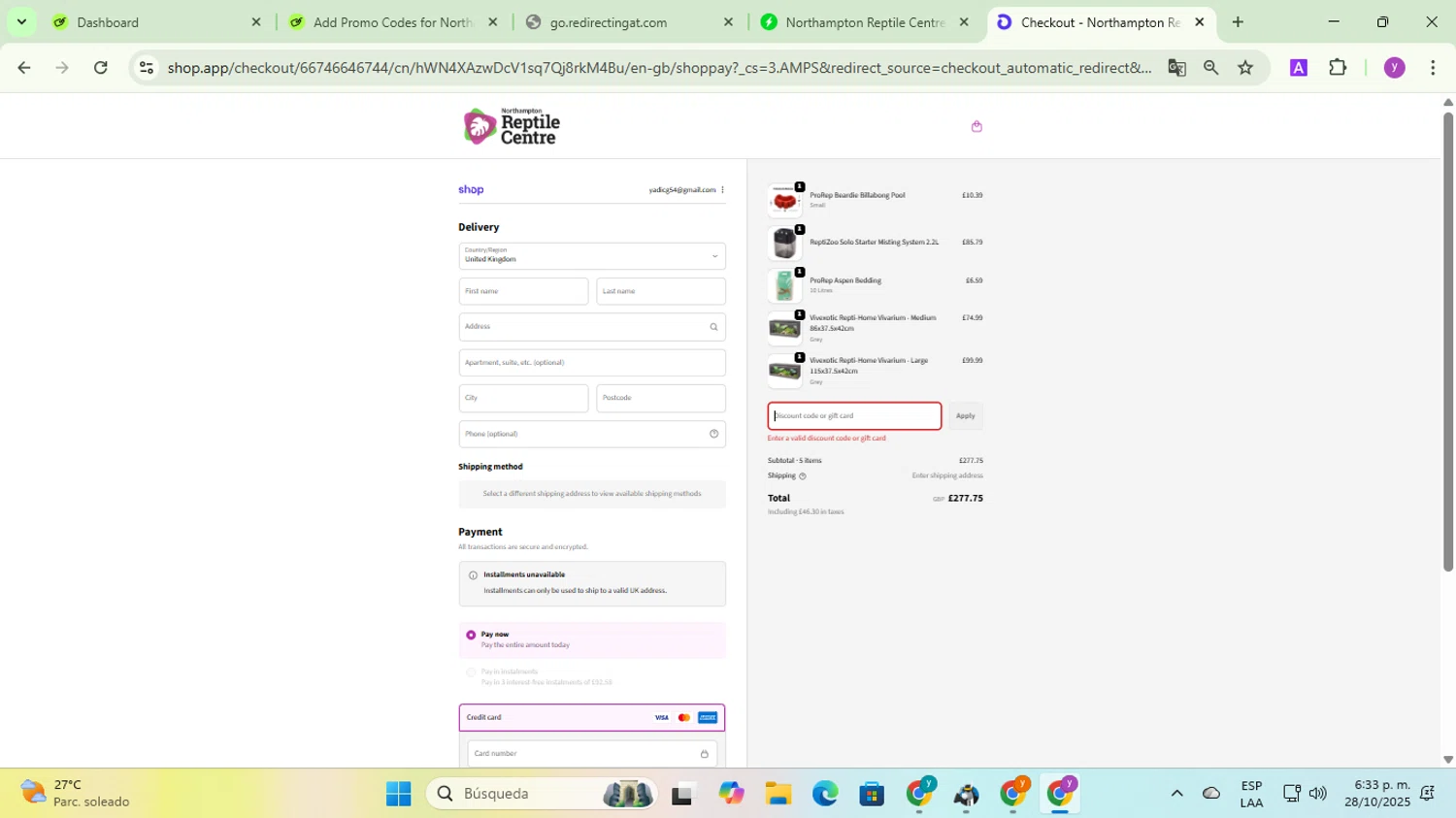Click the Card number field
Screen dimensions: 1456x818
click(x=592, y=754)
